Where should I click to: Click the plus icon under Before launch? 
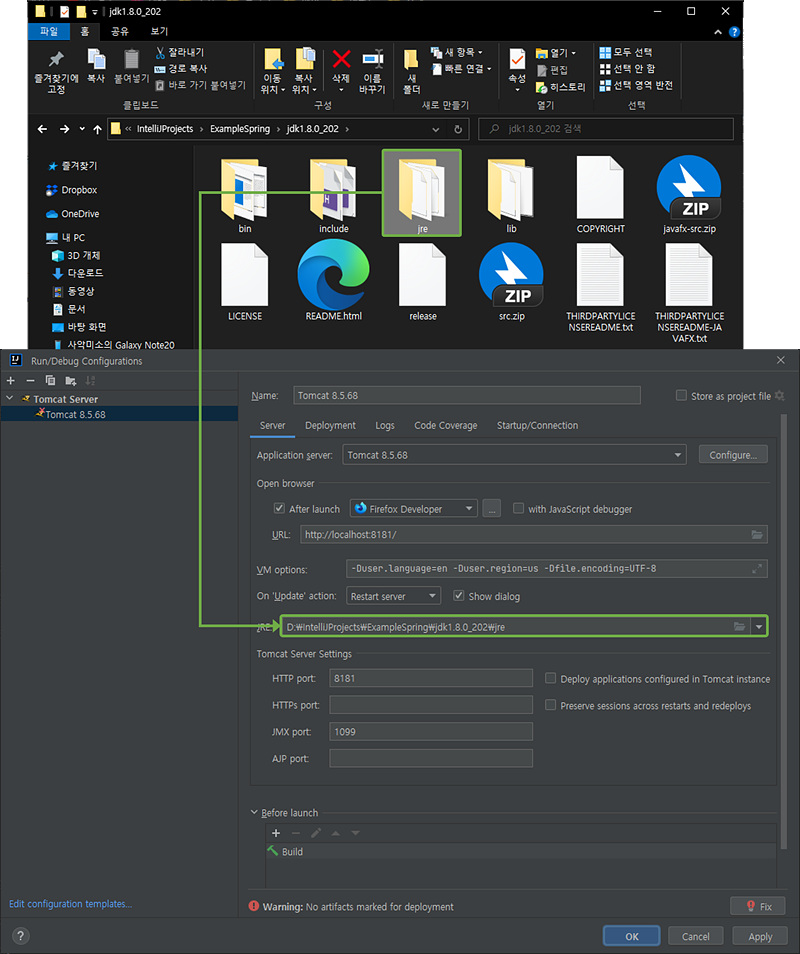click(276, 833)
